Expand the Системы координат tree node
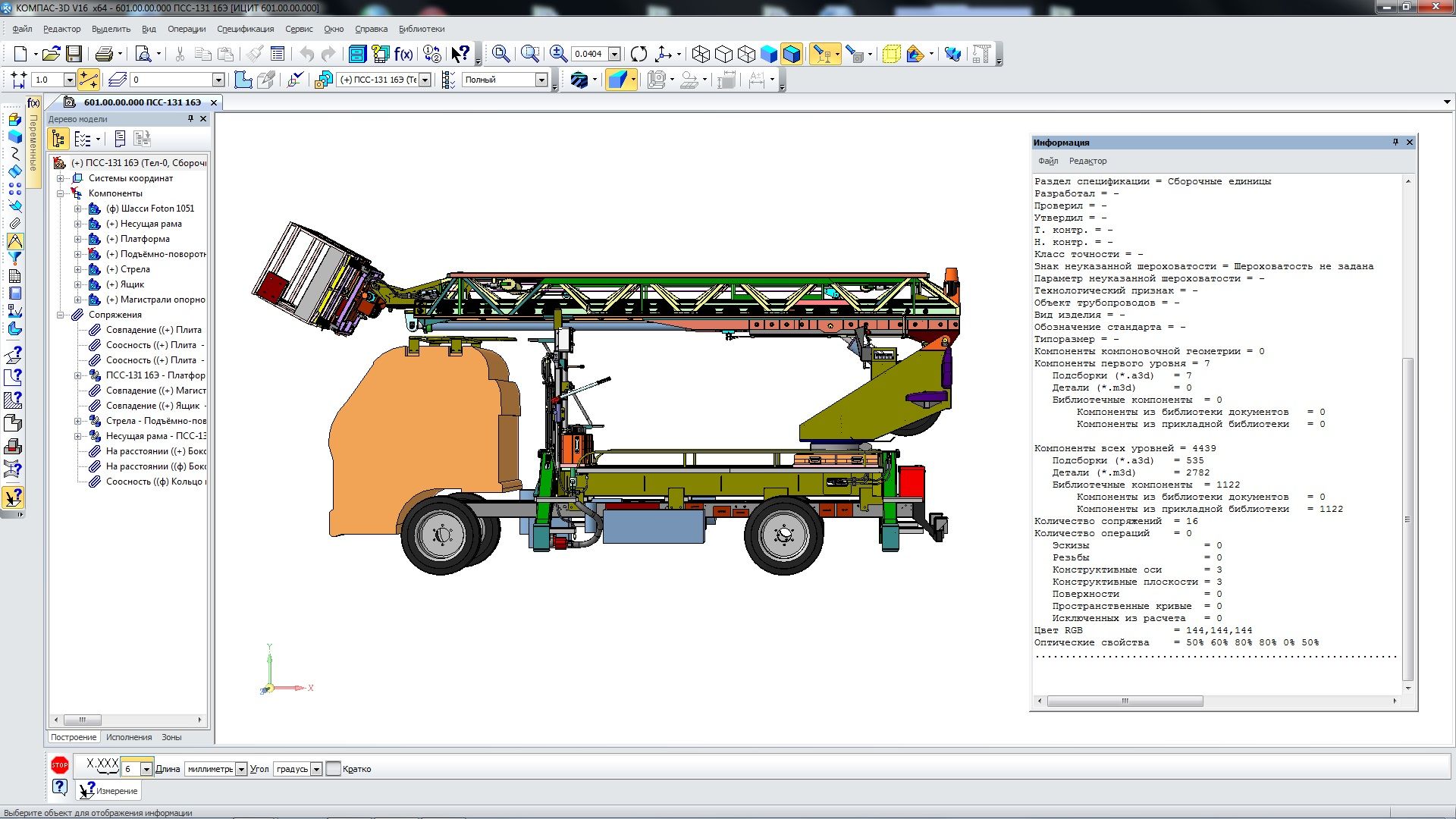 61,178
